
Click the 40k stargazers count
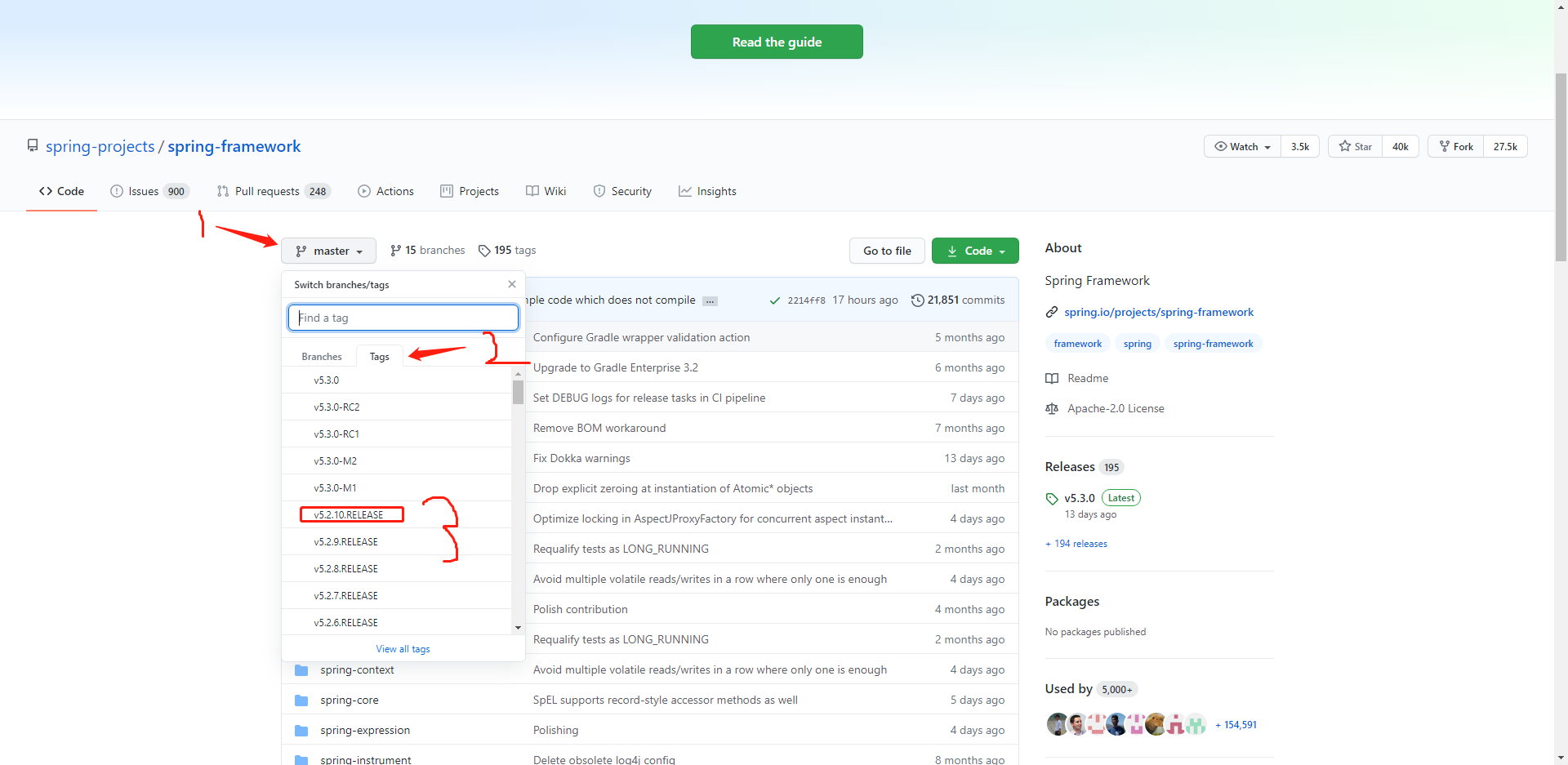(1401, 146)
